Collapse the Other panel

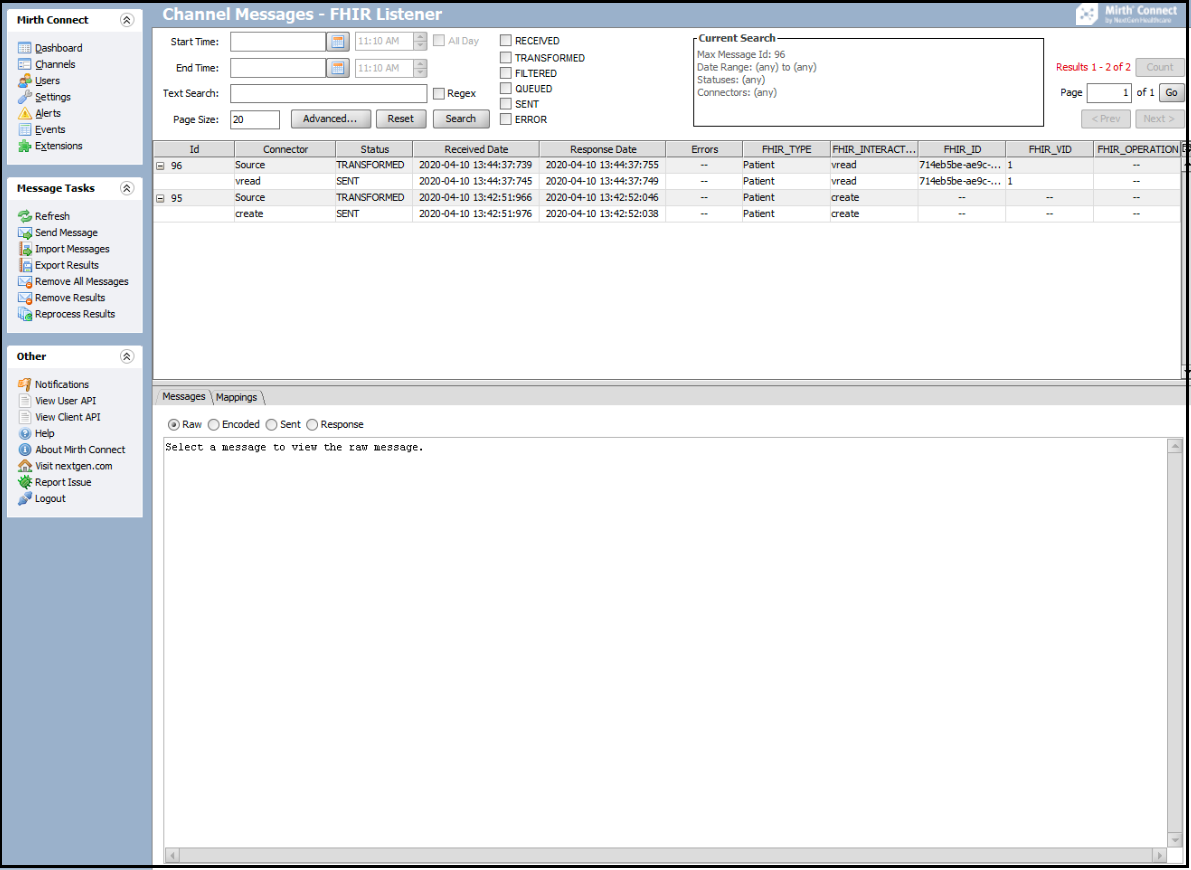(127, 356)
